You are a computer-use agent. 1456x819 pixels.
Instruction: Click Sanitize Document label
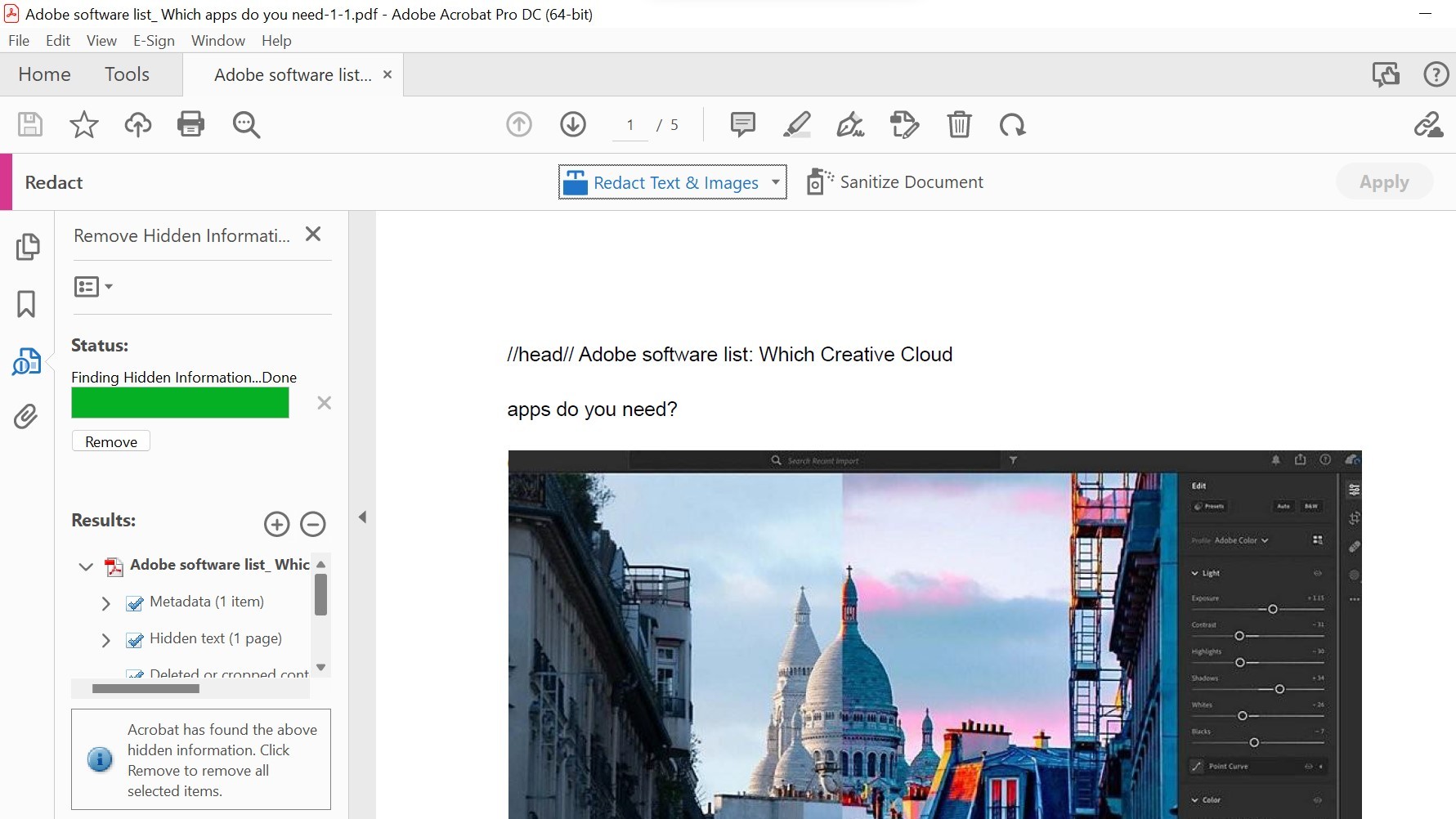pyautogui.click(x=912, y=181)
